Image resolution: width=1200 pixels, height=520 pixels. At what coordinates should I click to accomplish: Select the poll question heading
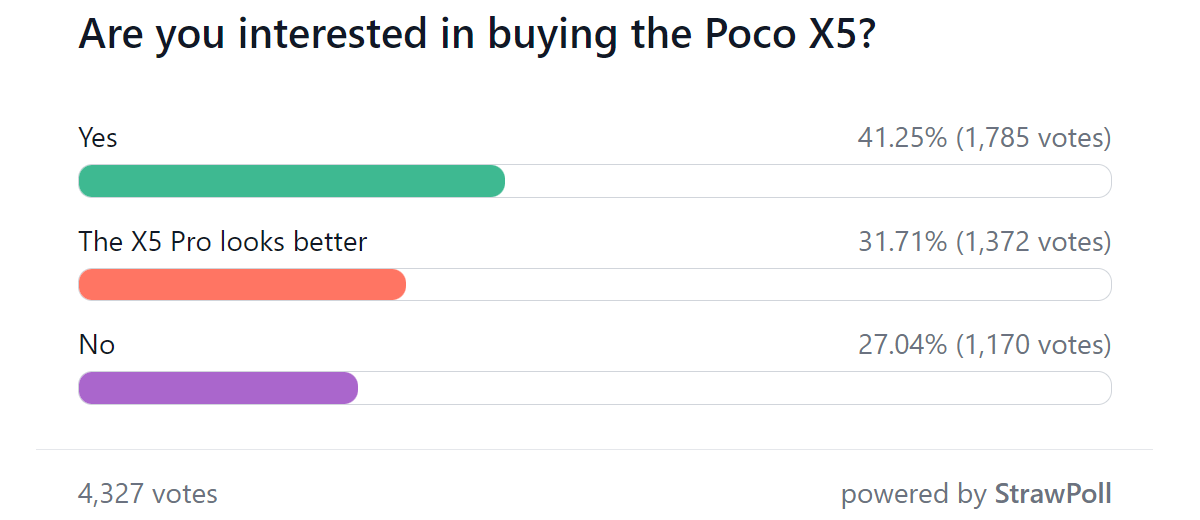coord(478,36)
